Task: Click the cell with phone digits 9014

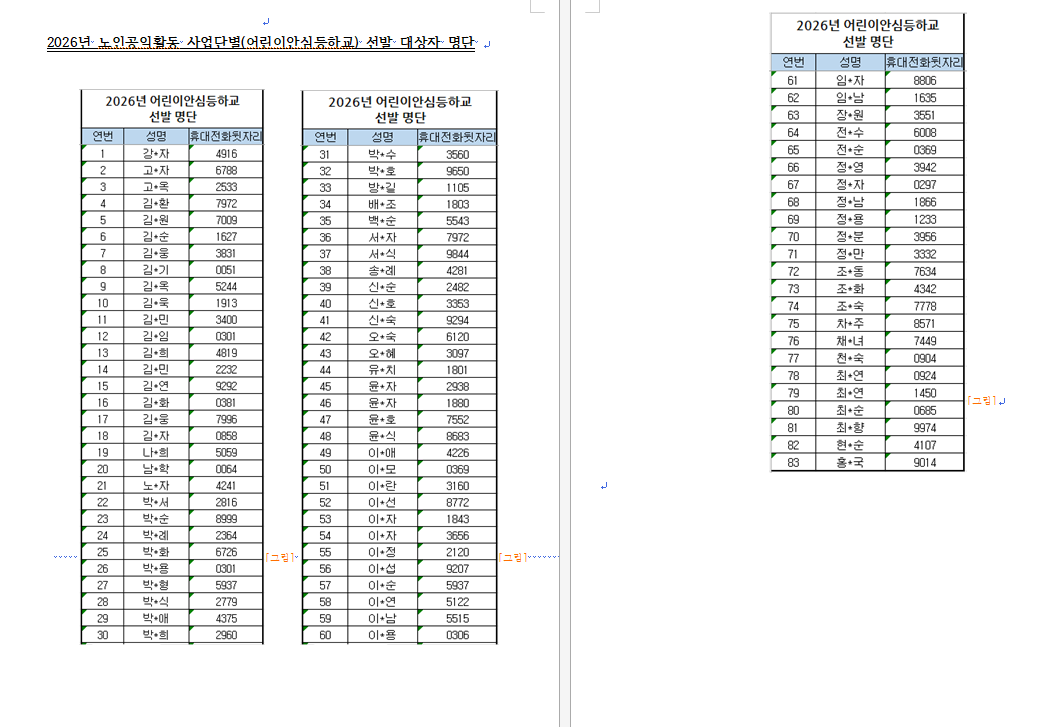Action: pos(924,462)
